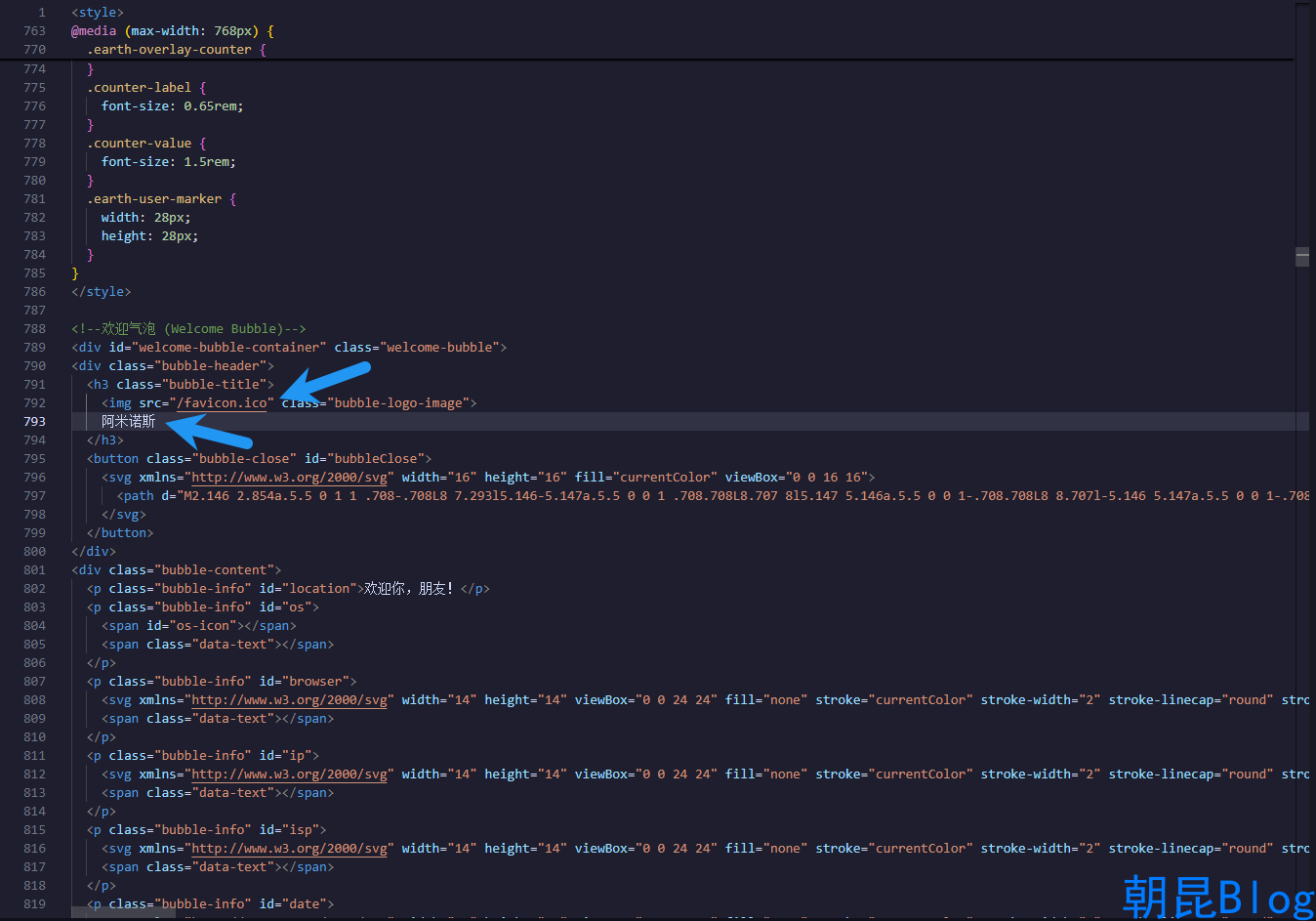The width and height of the screenshot is (1316, 921).
Task: Click the id value 'ip' on line 811
Action: coord(297,755)
